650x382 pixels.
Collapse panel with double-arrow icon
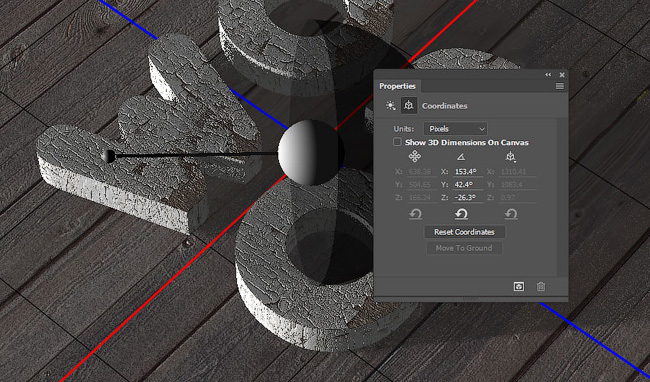548,75
